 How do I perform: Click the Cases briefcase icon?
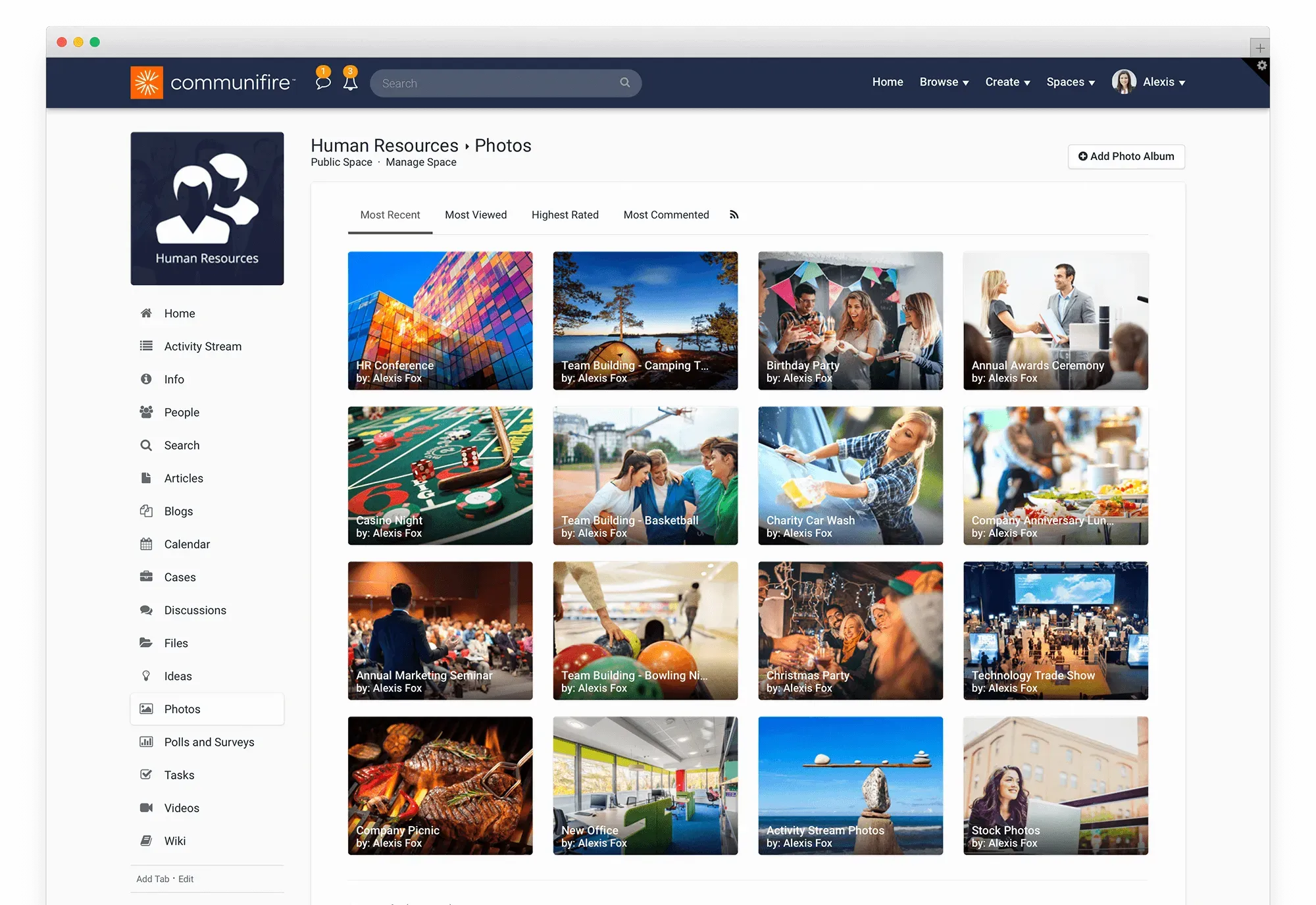point(146,577)
